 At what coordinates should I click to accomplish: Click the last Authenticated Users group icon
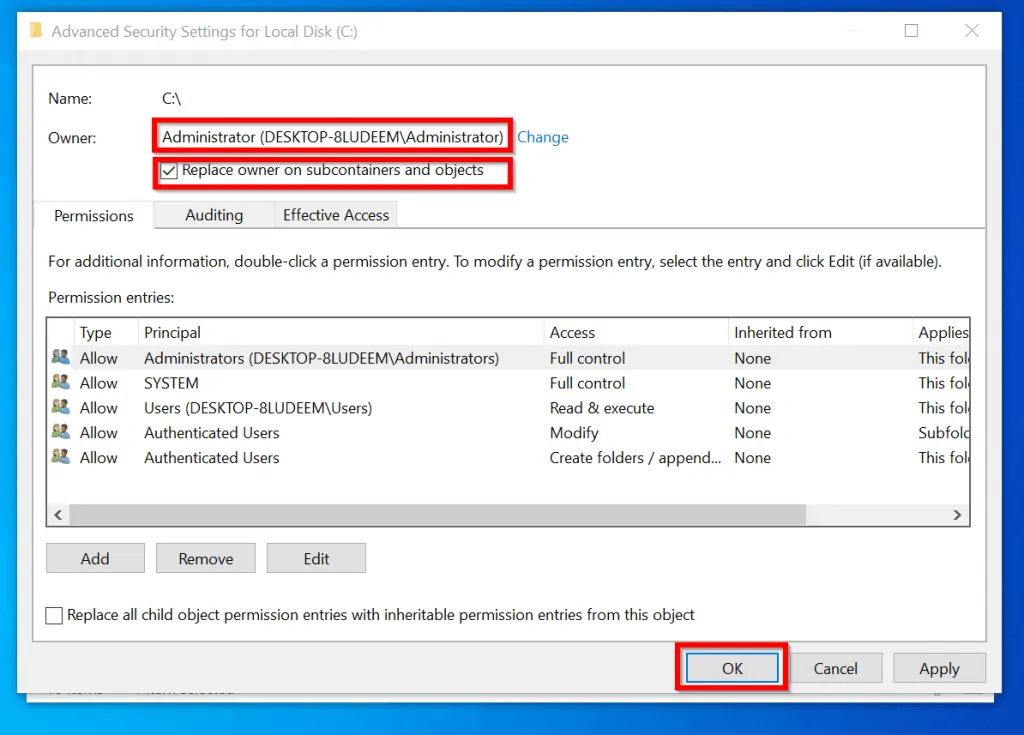click(61, 456)
